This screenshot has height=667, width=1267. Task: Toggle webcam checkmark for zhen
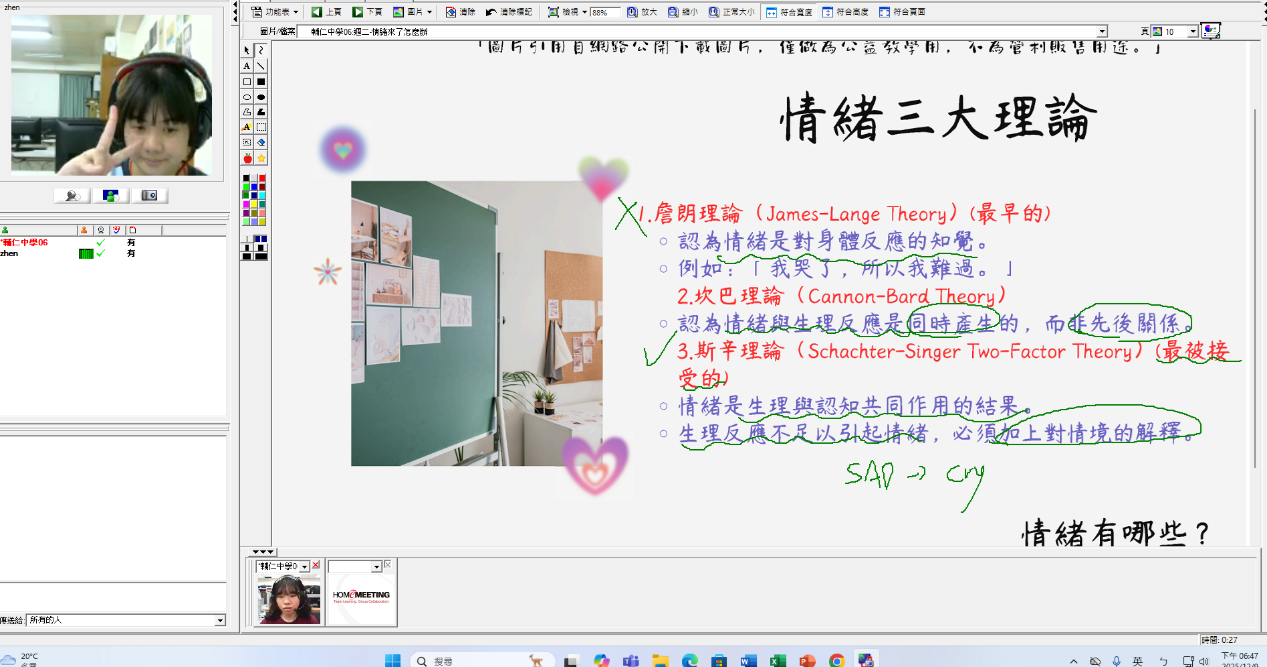tap(100, 253)
